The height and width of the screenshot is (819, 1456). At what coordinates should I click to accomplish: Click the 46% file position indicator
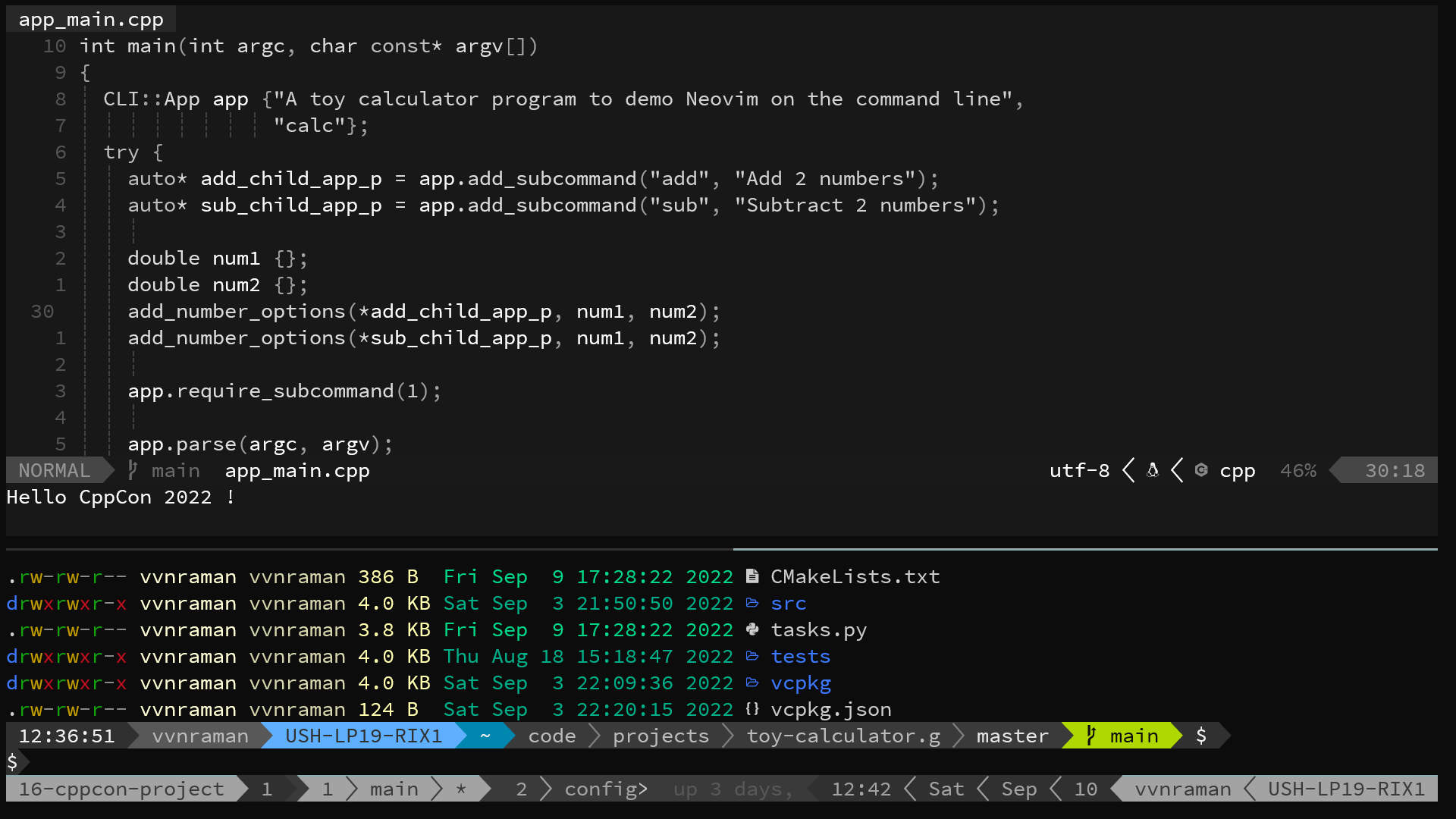pyautogui.click(x=1298, y=470)
